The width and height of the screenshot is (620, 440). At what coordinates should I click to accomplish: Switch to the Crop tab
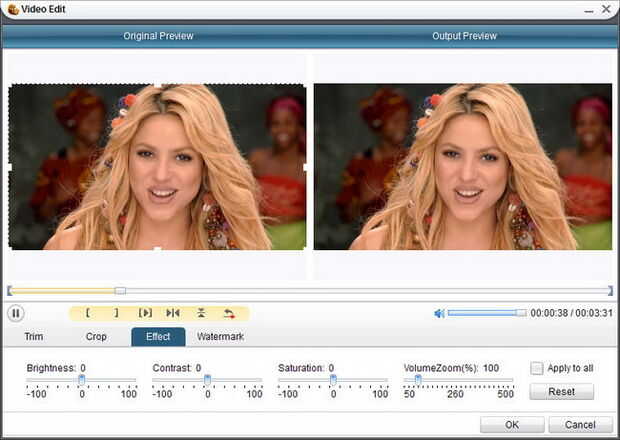tap(96, 336)
